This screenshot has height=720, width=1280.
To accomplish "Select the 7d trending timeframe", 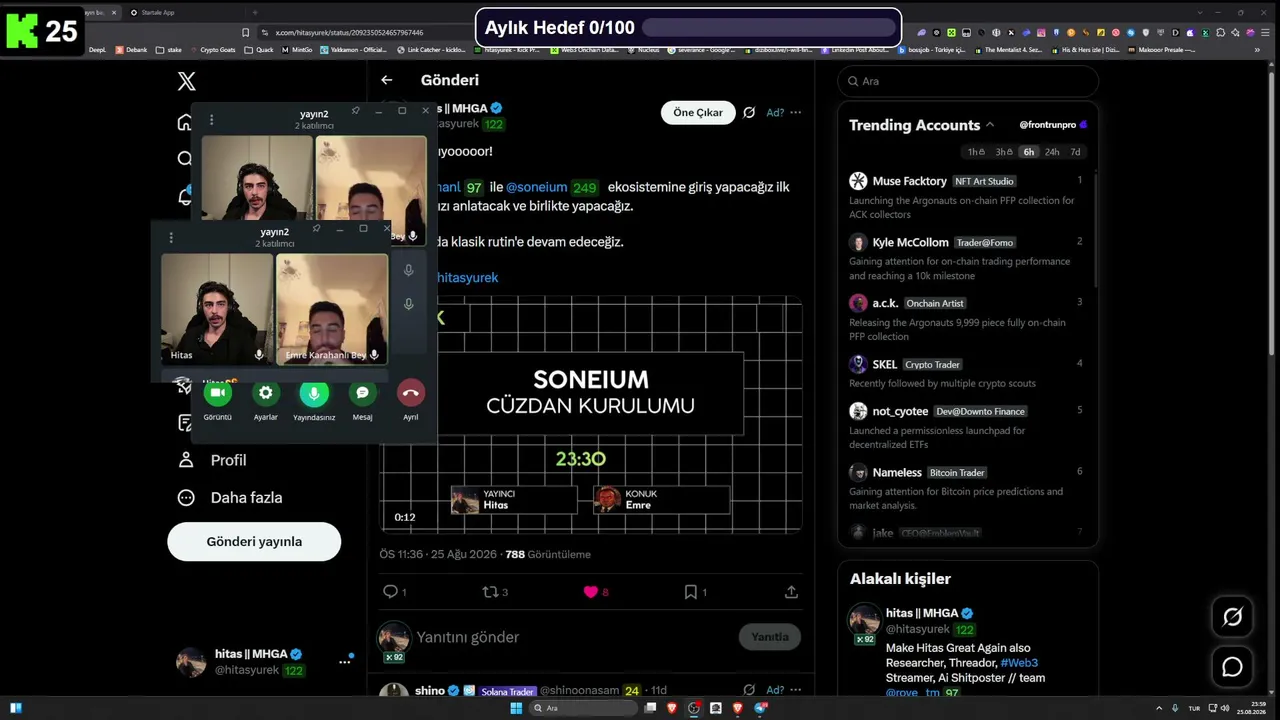I will coord(1075,152).
